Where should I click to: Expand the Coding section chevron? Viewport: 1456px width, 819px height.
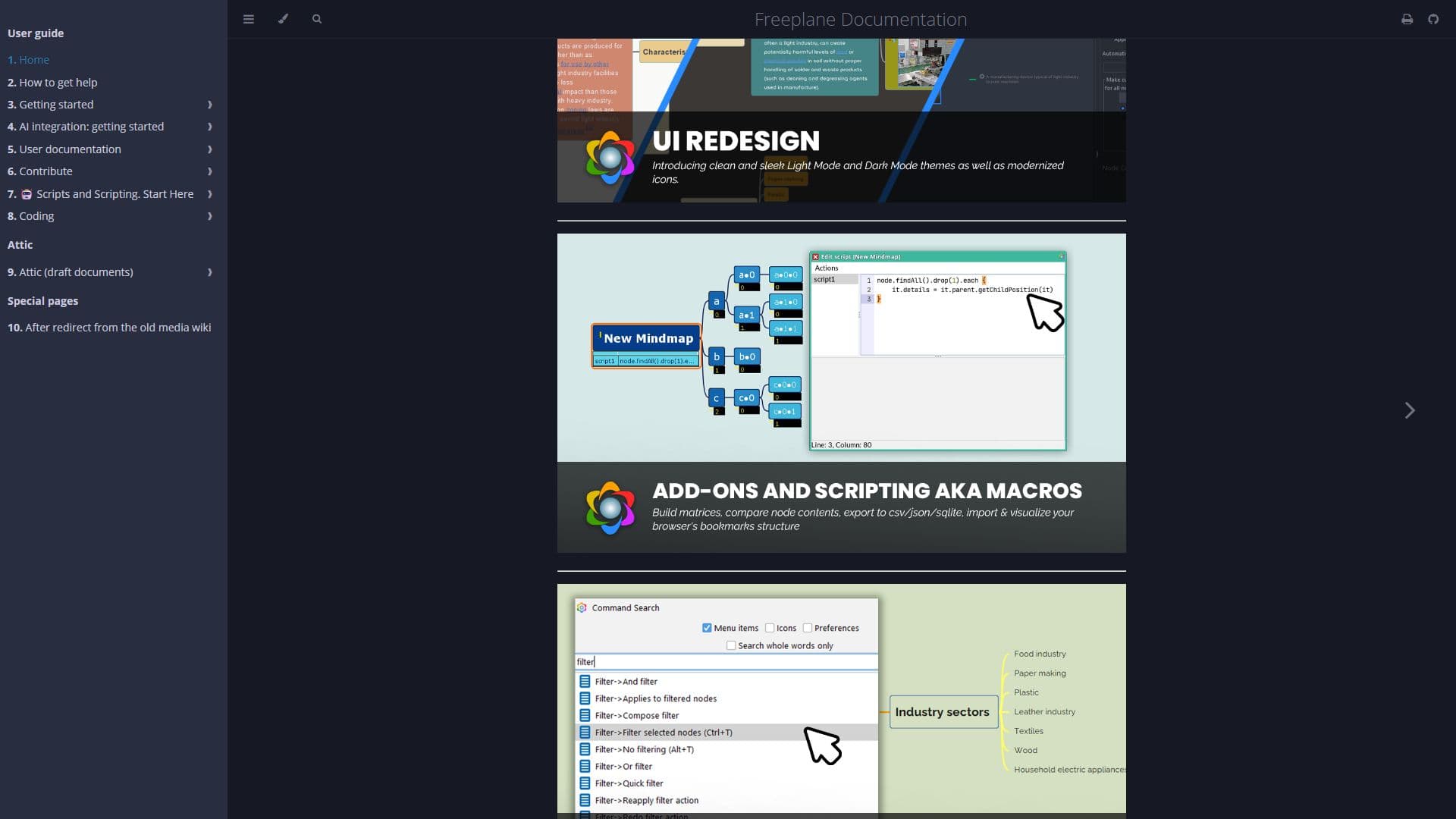click(210, 216)
